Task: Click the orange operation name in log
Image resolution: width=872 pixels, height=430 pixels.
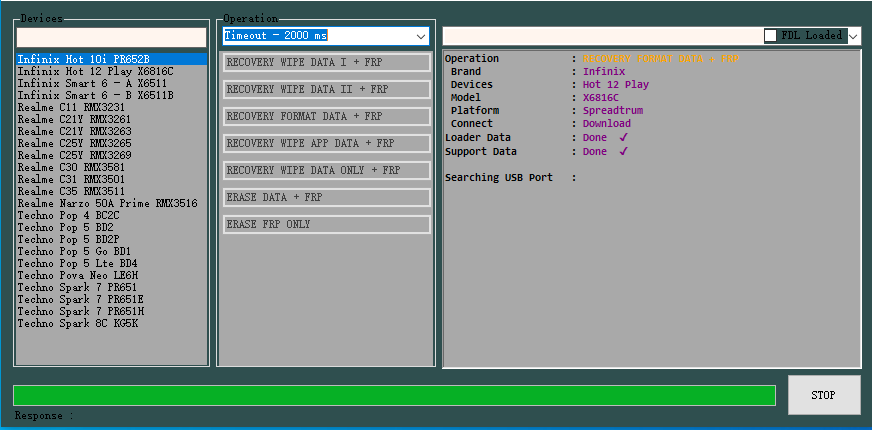Action: pos(661,58)
